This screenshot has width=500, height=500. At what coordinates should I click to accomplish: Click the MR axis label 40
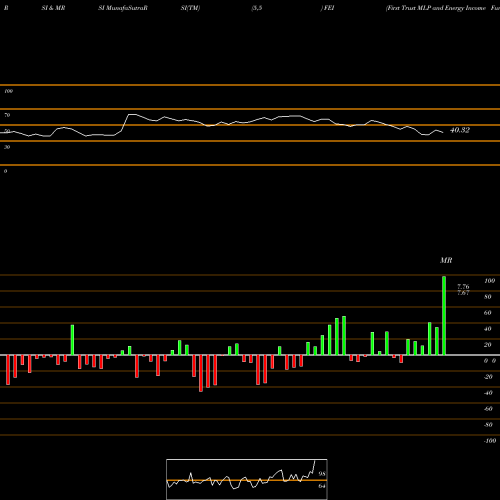pos(488,329)
